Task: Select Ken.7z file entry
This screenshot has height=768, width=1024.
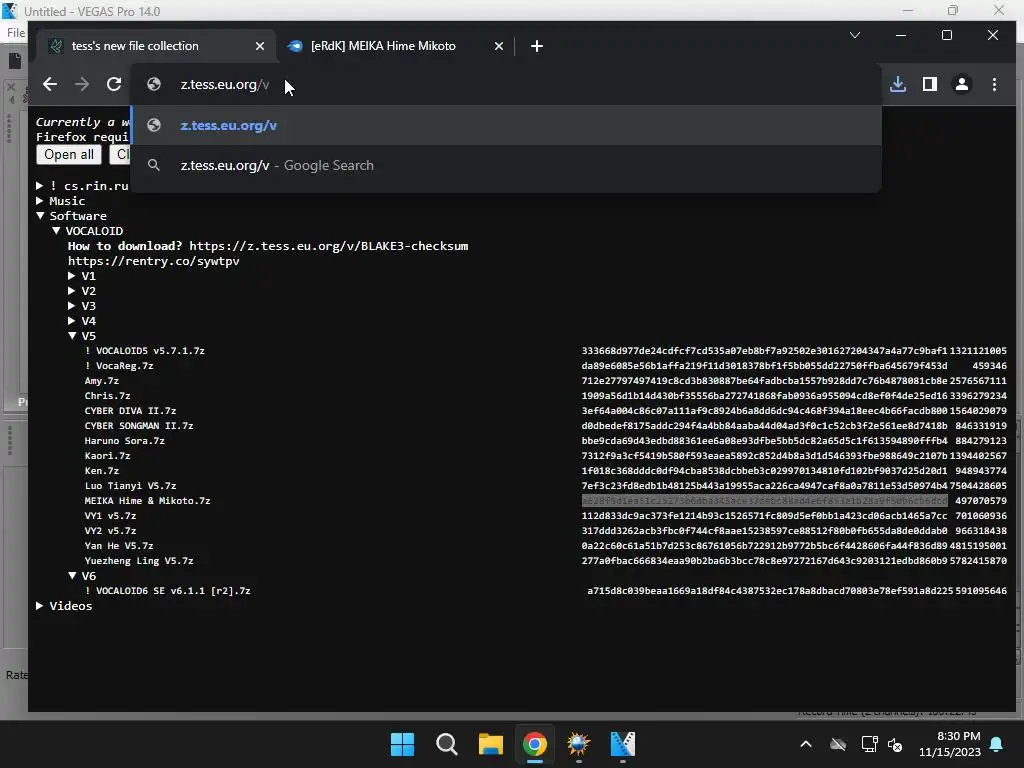Action: click(x=102, y=472)
